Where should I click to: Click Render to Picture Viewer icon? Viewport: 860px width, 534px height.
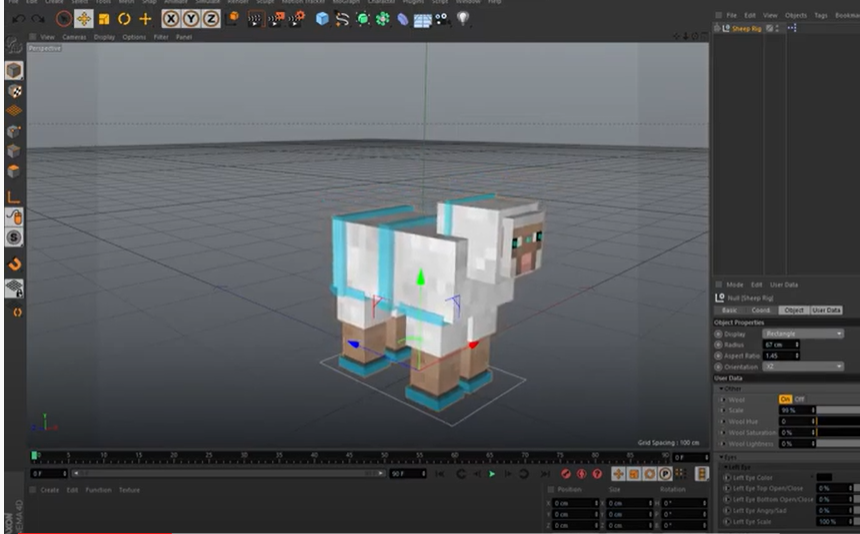(275, 19)
